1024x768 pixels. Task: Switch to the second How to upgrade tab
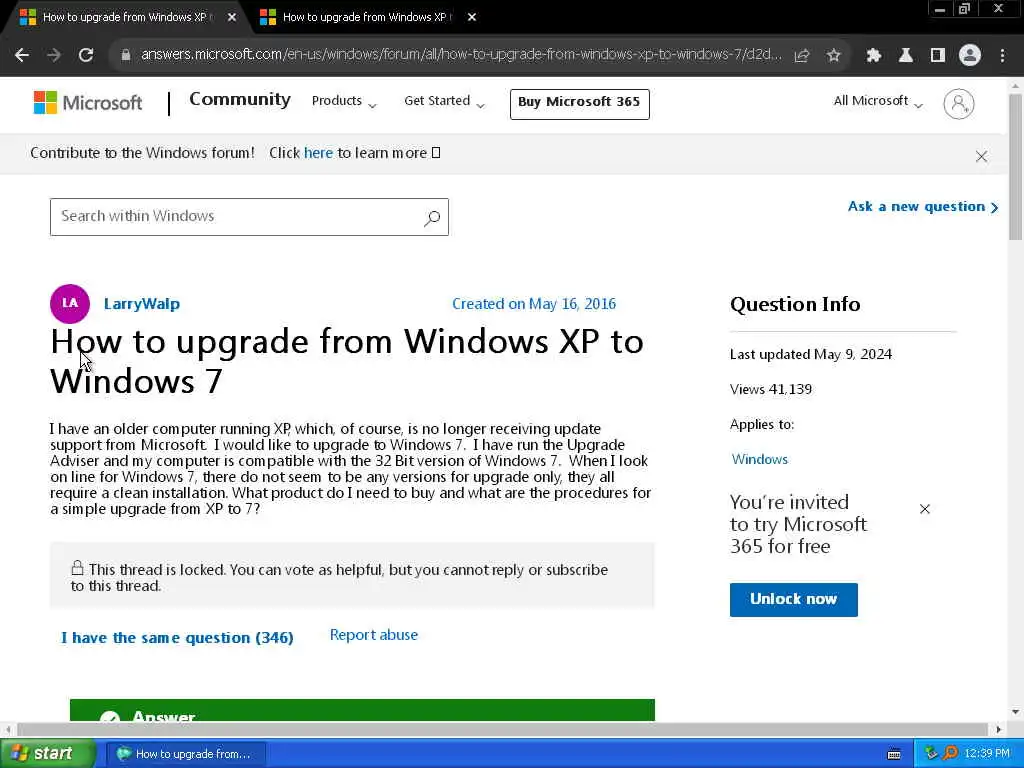366,17
